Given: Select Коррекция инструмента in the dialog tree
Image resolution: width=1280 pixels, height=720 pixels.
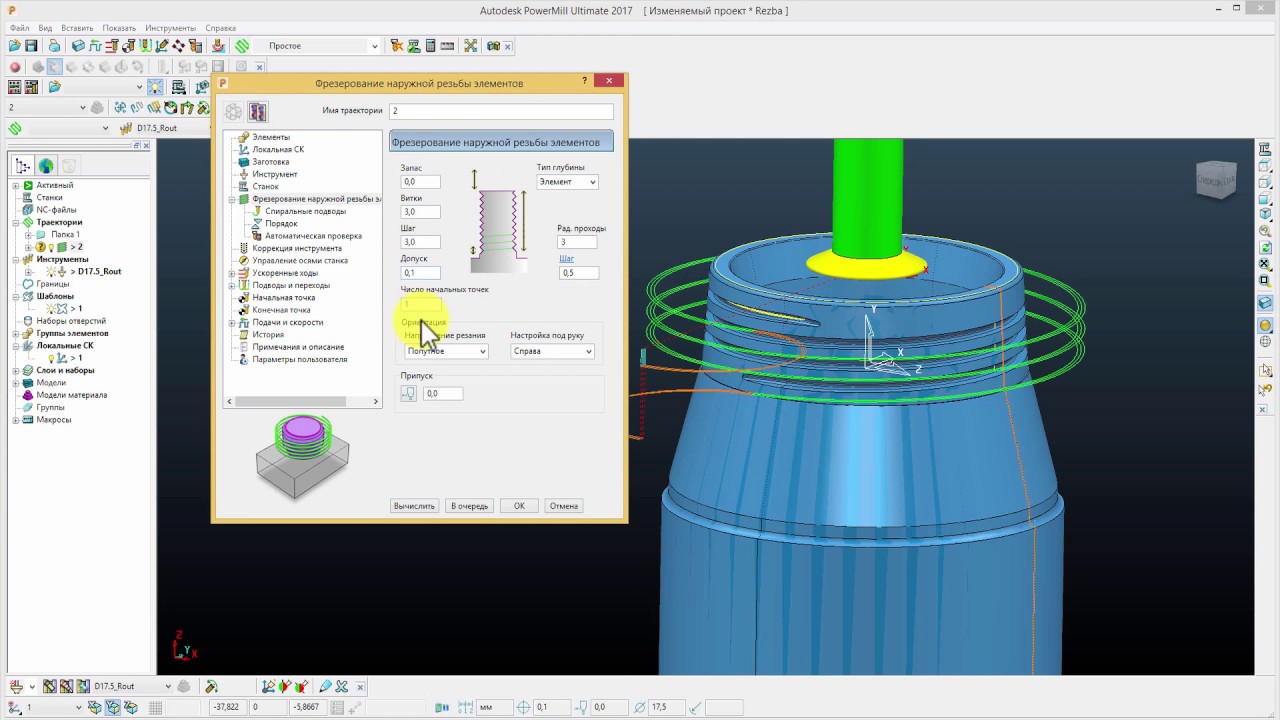Looking at the screenshot, I should pos(297,248).
